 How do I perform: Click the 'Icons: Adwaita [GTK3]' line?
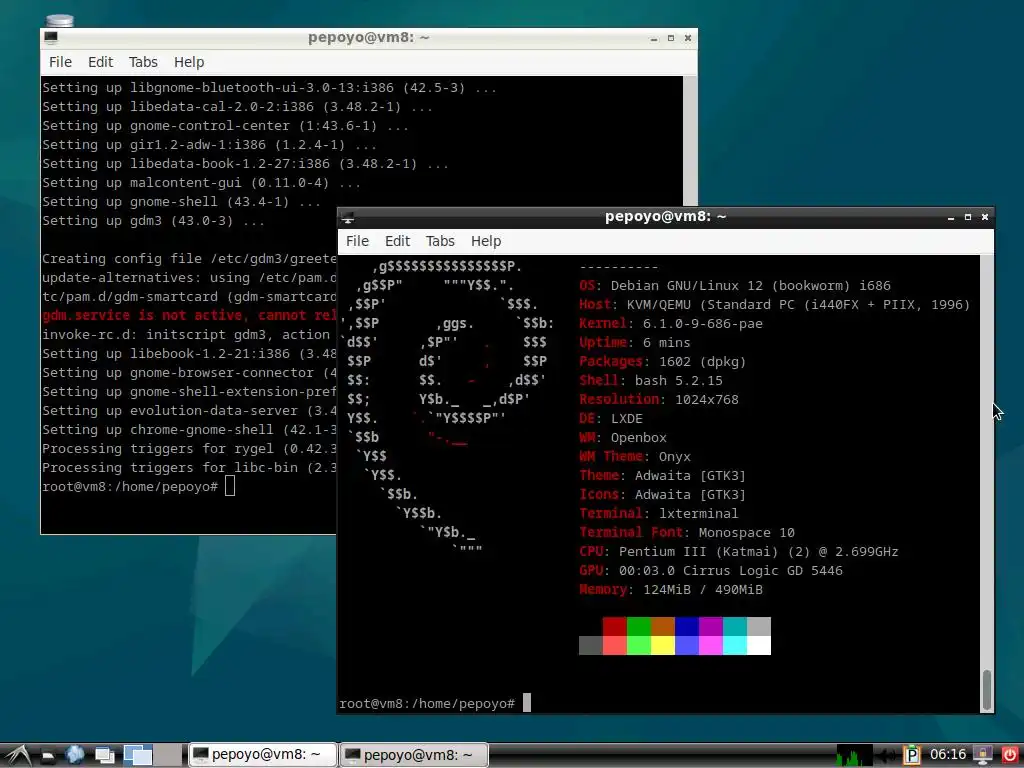pyautogui.click(x=662, y=494)
